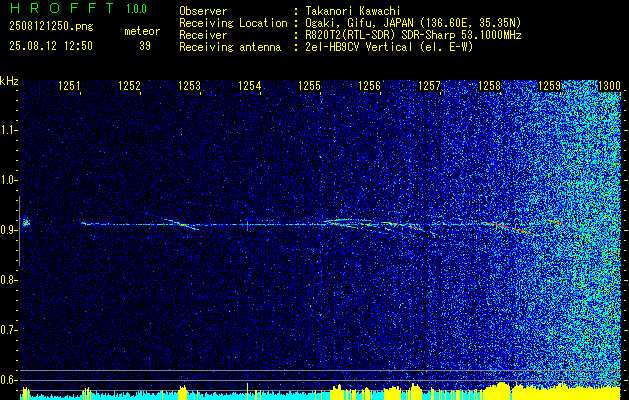Click the R820T2(RTL-SDR) SDR-Sharp 53.1000MHz text
The width and height of the screenshot is (629, 400).
413,35
